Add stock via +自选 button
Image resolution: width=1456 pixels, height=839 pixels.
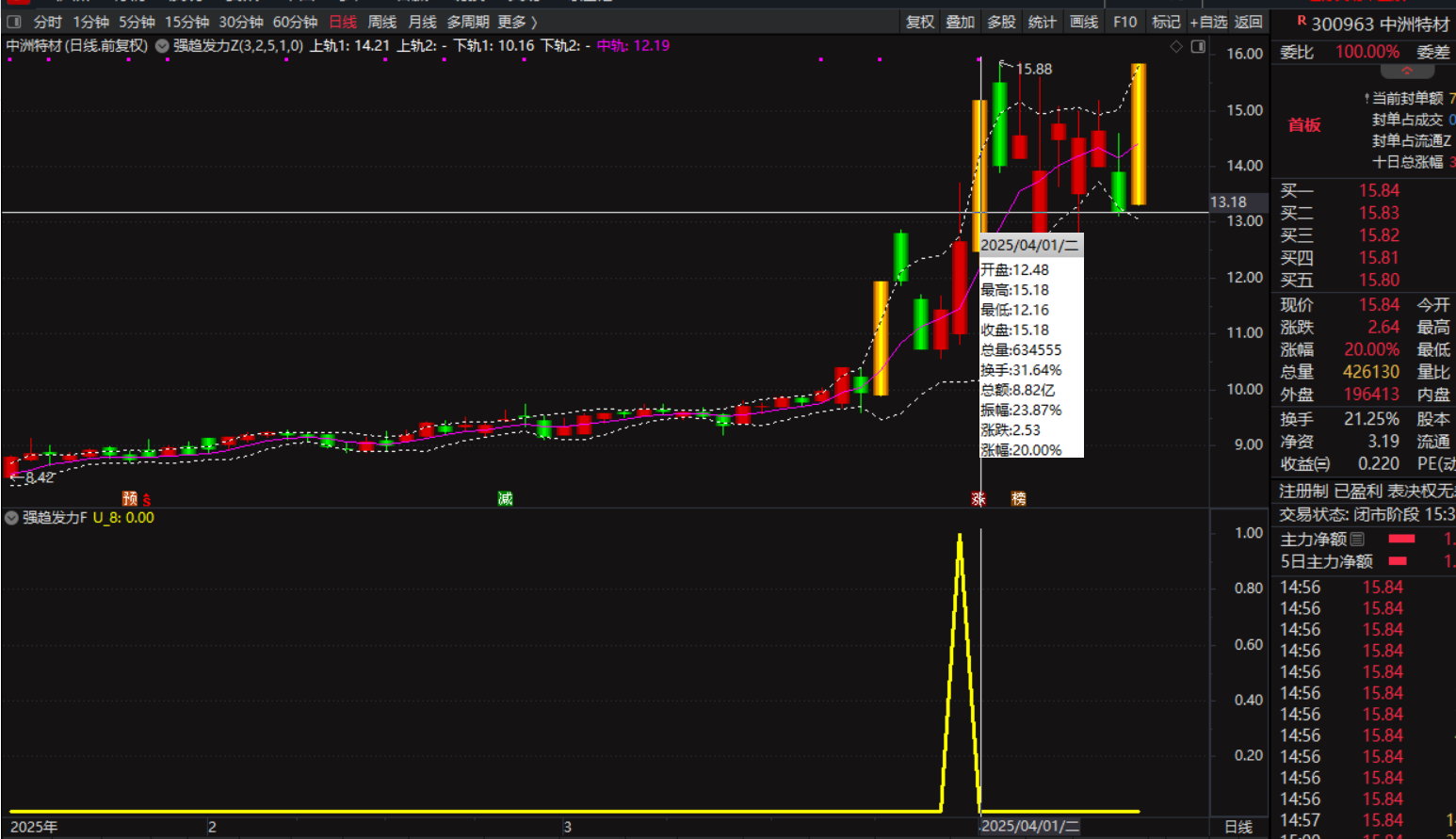tap(1208, 22)
